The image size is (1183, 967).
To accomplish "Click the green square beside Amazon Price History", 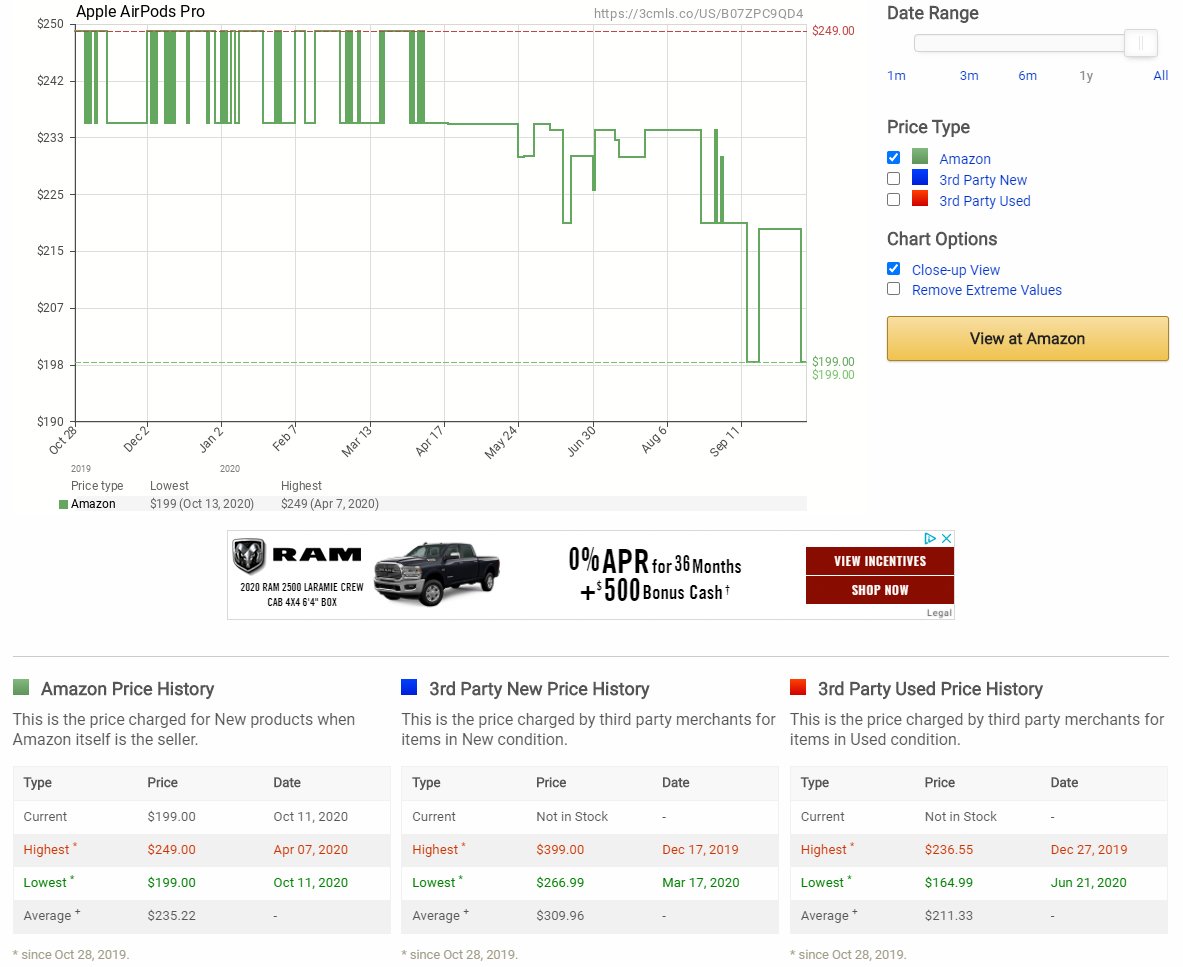I will tap(21, 687).
